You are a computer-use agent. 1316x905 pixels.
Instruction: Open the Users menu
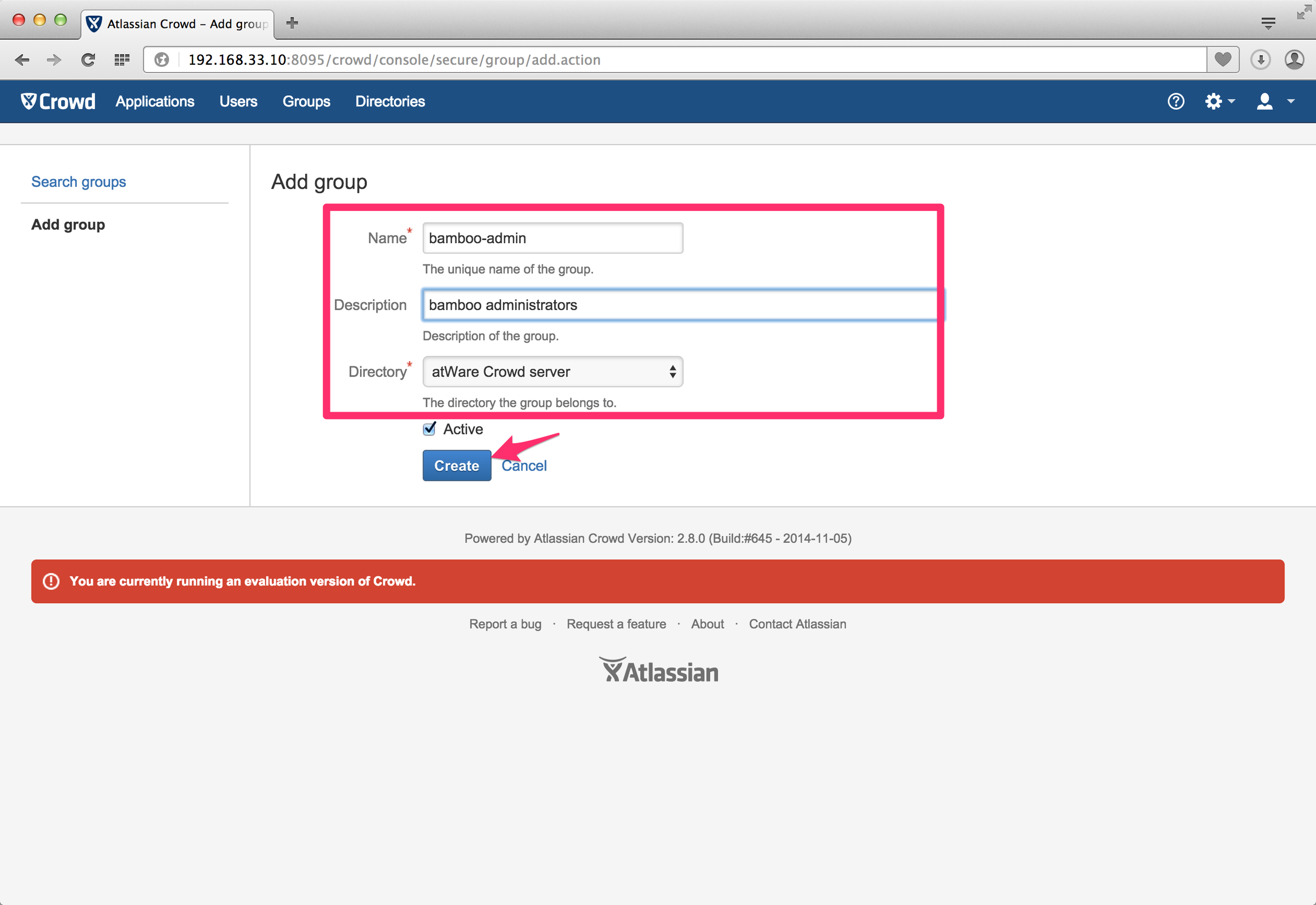[x=238, y=102]
